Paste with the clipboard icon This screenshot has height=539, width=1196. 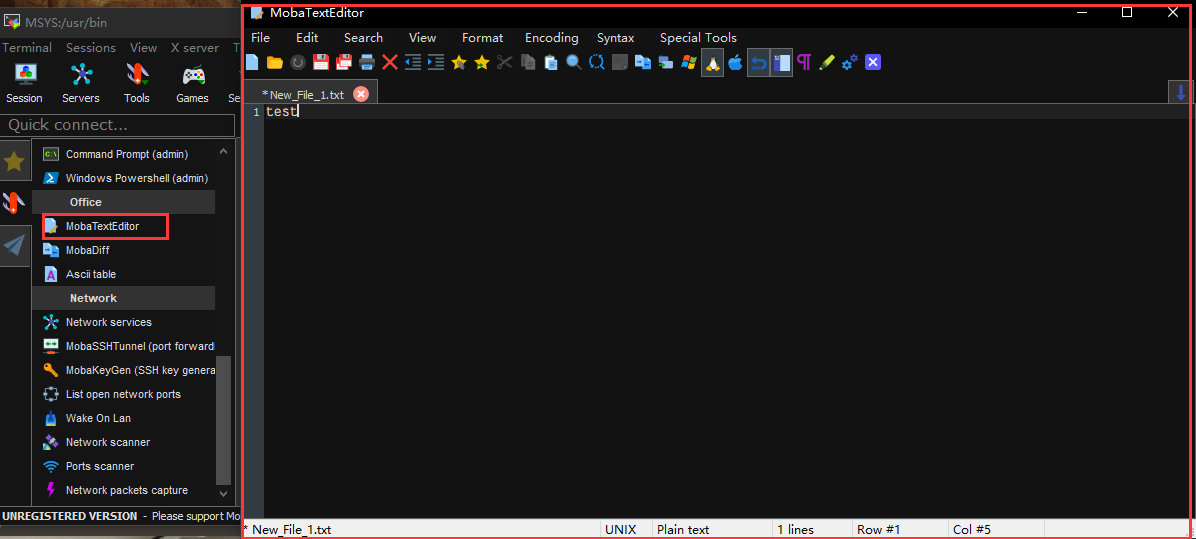coord(551,63)
